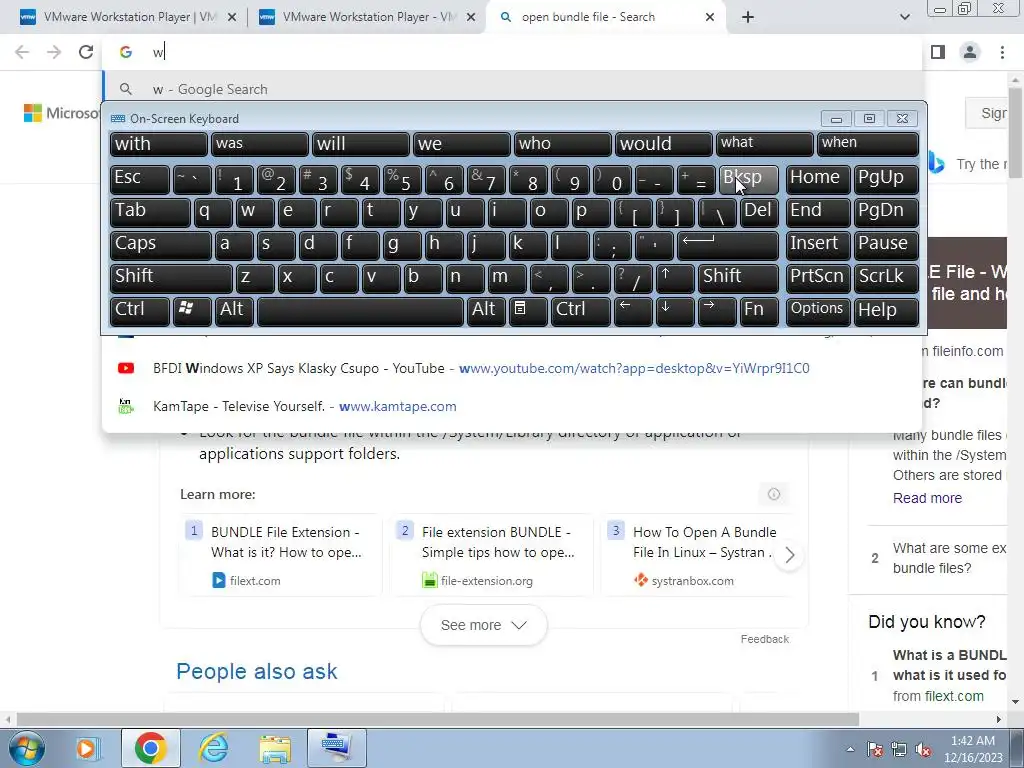1024x768 pixels.
Task: Switch to the second VMware Workstation Player tab
Action: click(x=367, y=17)
